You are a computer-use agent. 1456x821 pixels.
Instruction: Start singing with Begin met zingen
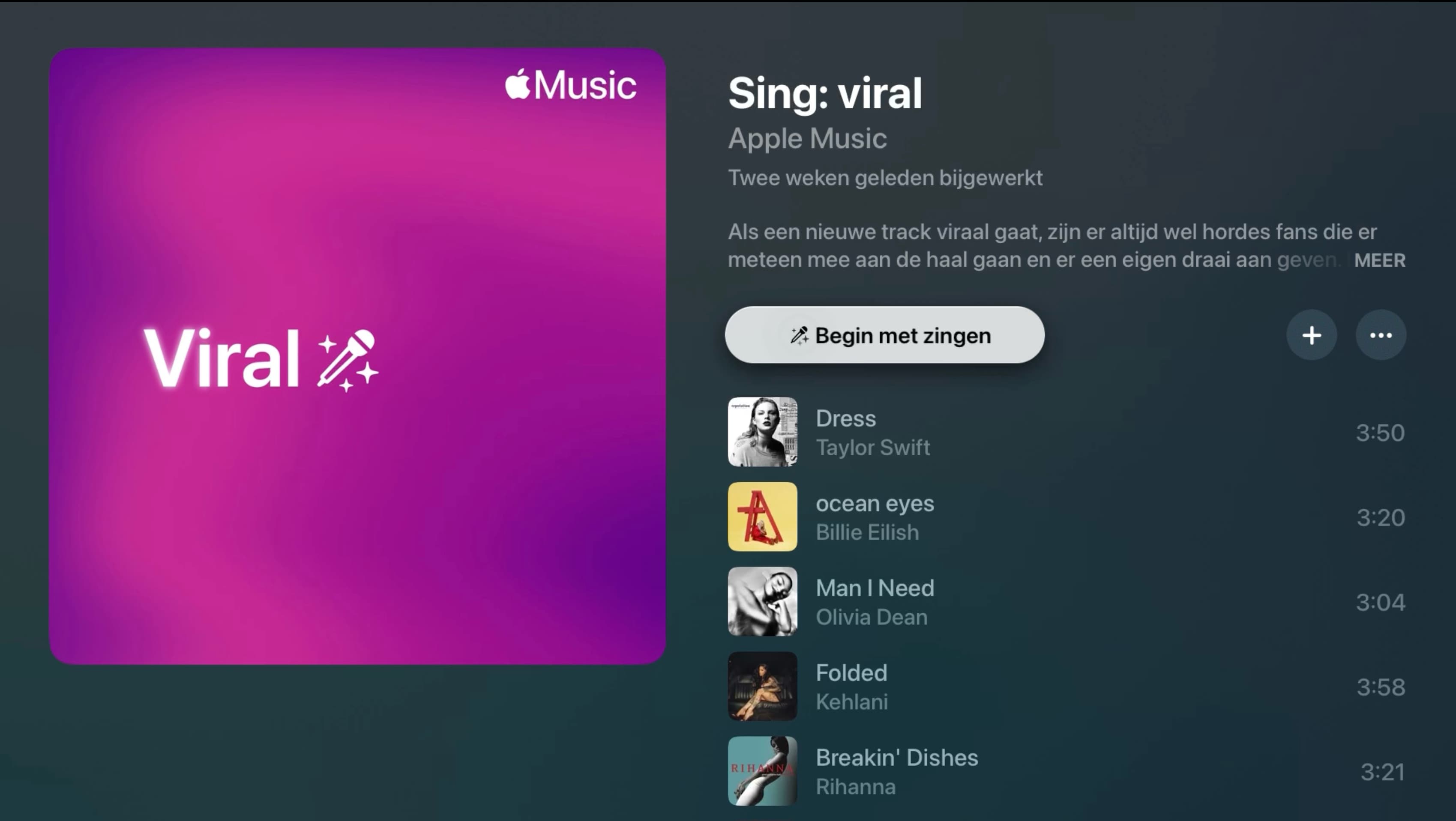884,335
